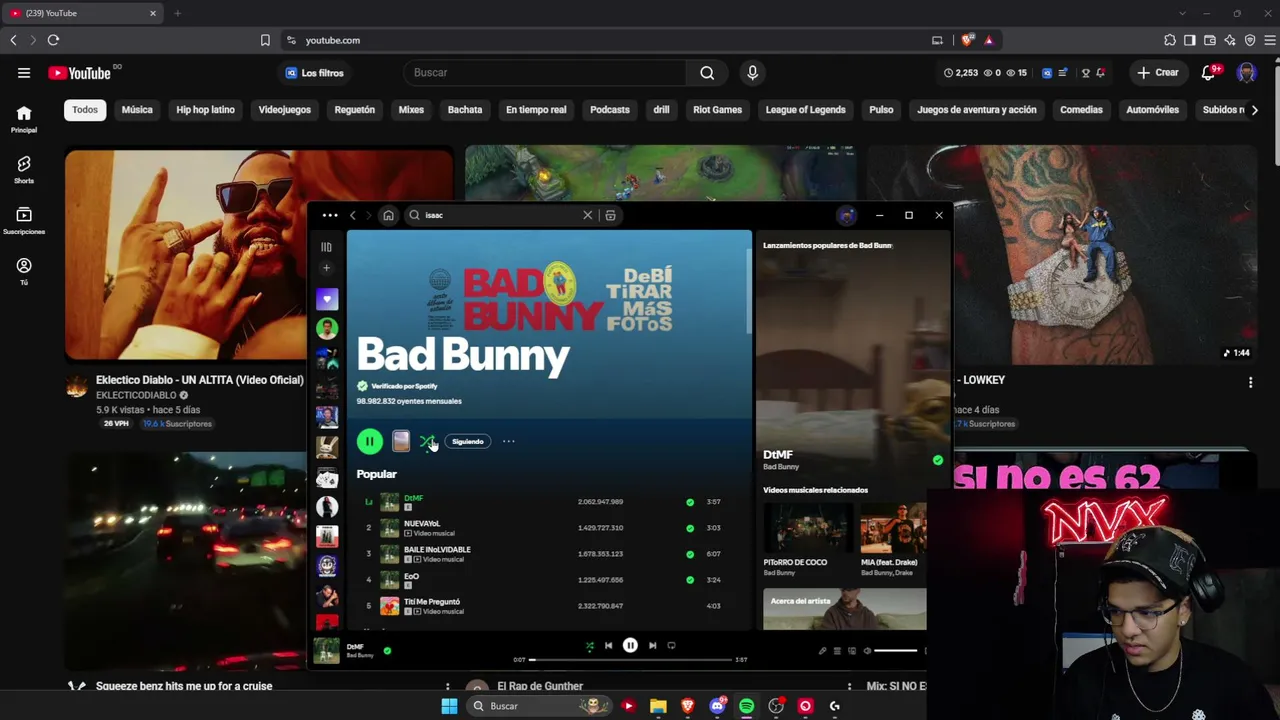Open Spotify browse icon beside search
Viewport: 1280px width, 720px height.
[610, 215]
